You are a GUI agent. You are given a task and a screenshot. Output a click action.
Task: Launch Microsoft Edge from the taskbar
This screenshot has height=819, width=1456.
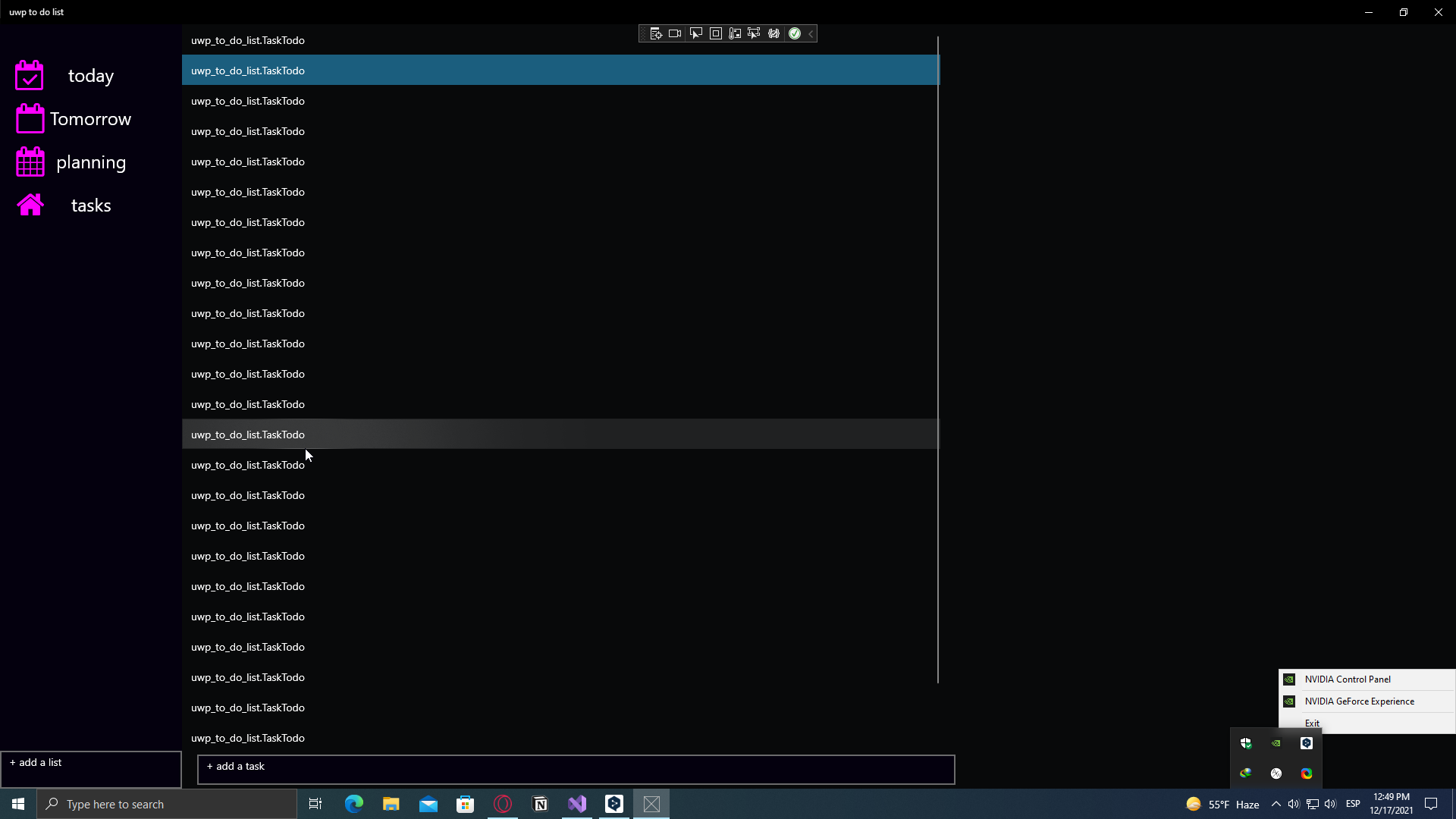354,804
